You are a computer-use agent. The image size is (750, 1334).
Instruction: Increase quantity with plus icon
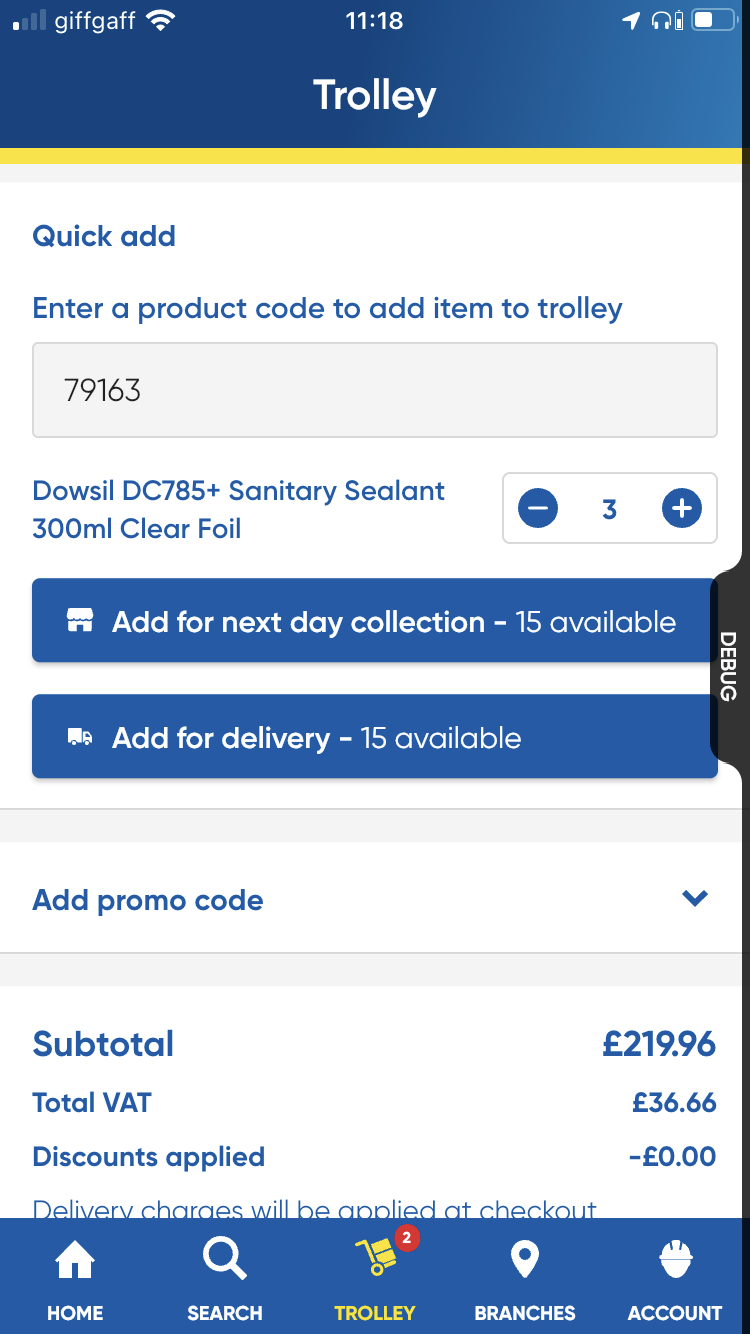pyautogui.click(x=682, y=509)
